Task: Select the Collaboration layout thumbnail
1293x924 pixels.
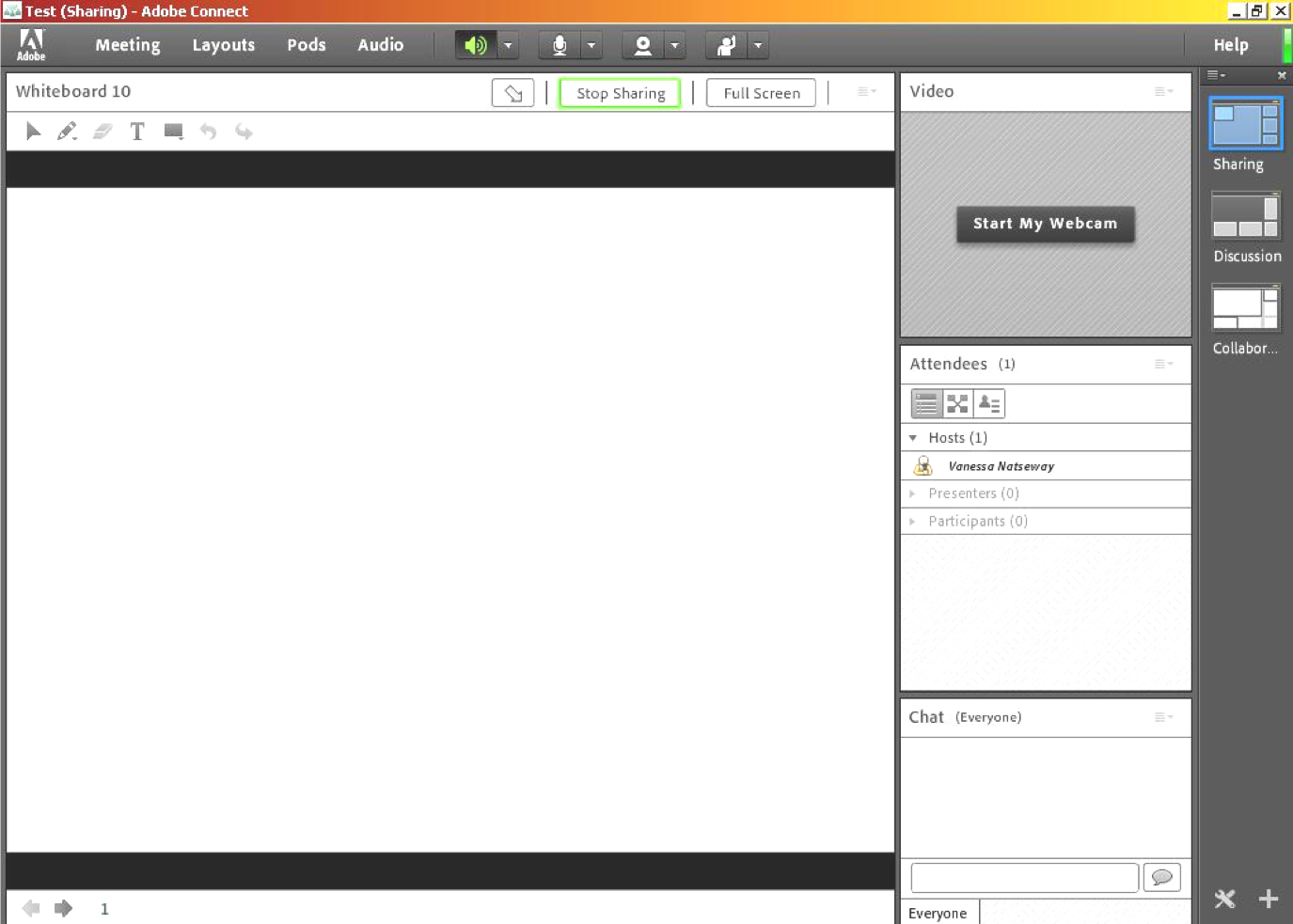Action: (x=1246, y=308)
